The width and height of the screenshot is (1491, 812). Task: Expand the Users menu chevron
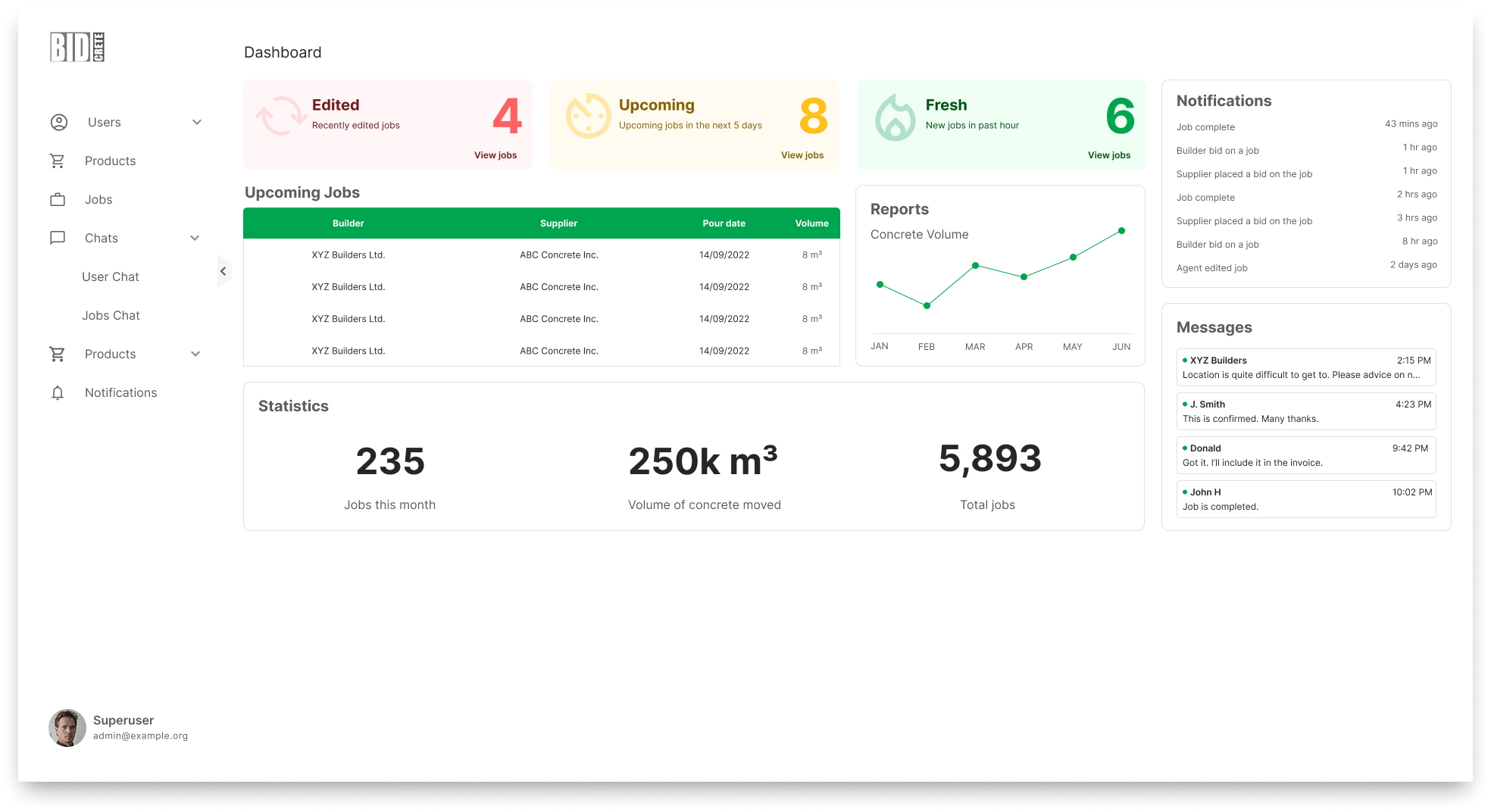[x=197, y=122]
